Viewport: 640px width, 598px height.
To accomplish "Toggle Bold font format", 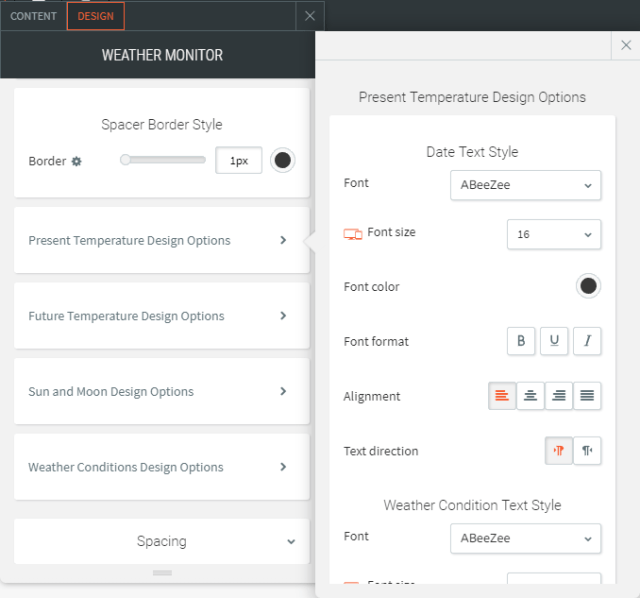I will (x=520, y=341).
